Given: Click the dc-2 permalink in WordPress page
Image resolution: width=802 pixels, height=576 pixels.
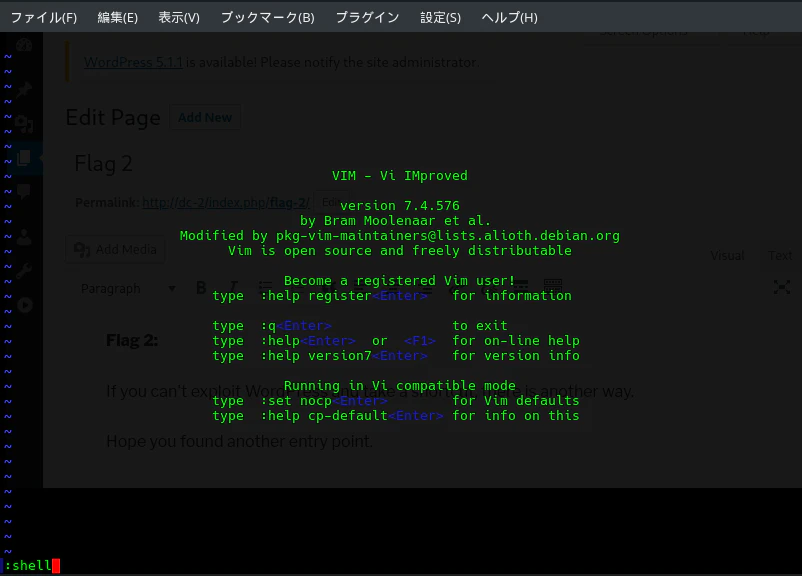Looking at the screenshot, I should (226, 203).
